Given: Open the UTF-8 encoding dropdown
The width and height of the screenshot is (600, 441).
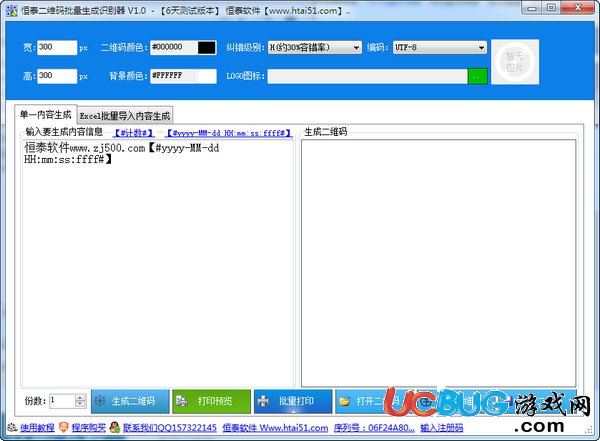Looking at the screenshot, I should click(440, 47).
